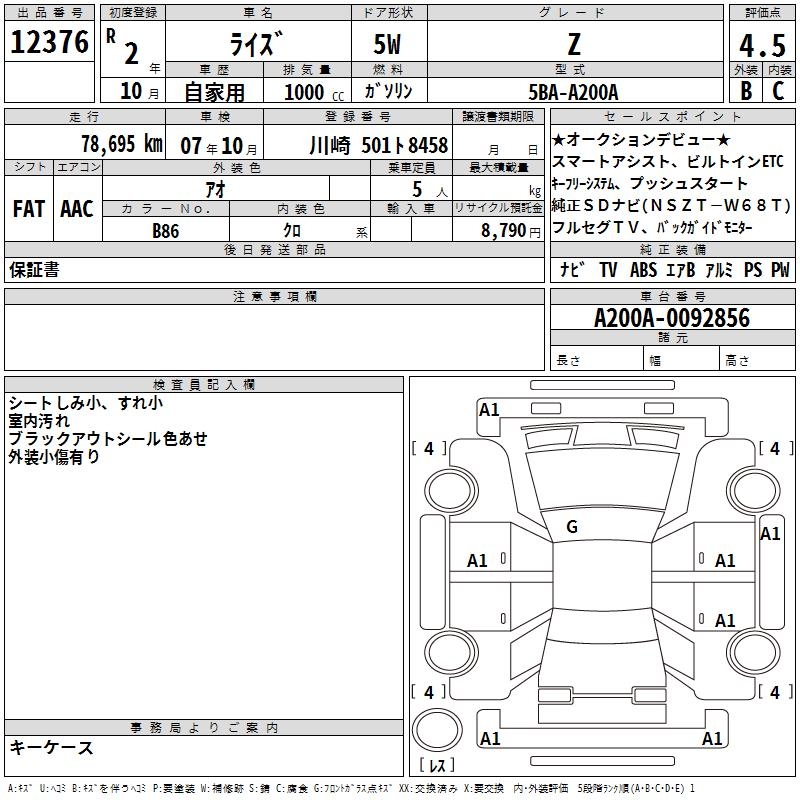
Task: Select the PW equipment label
Action: [x=780, y=269]
